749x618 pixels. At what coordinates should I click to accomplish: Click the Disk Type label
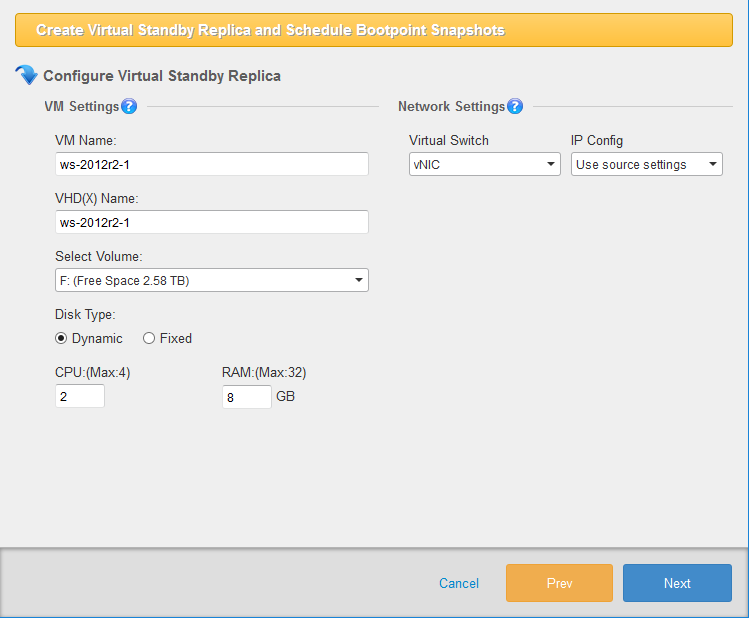pos(85,315)
